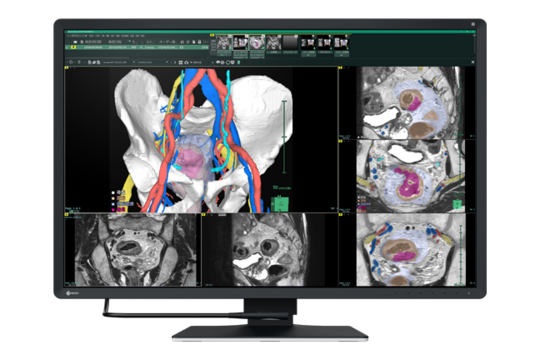Select the pink segmentation overlay series thumbnail
Screen dimensions: 540x360
pyautogui.click(x=257, y=42)
